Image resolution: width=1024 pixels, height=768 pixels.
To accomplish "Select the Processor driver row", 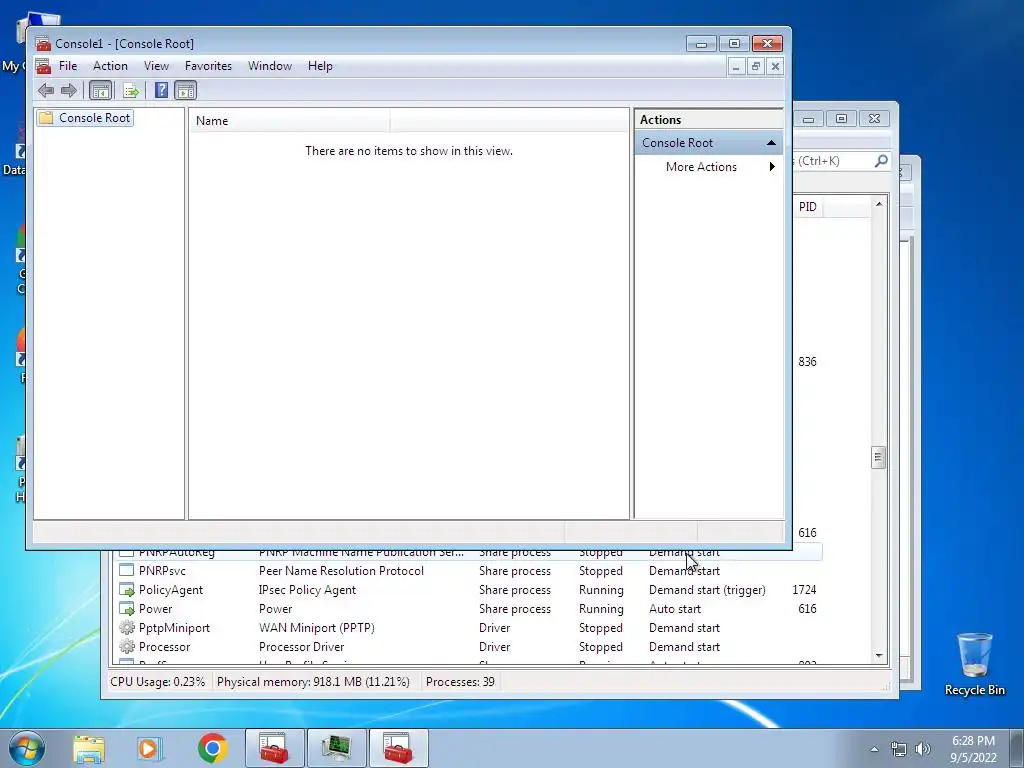I will [x=467, y=647].
